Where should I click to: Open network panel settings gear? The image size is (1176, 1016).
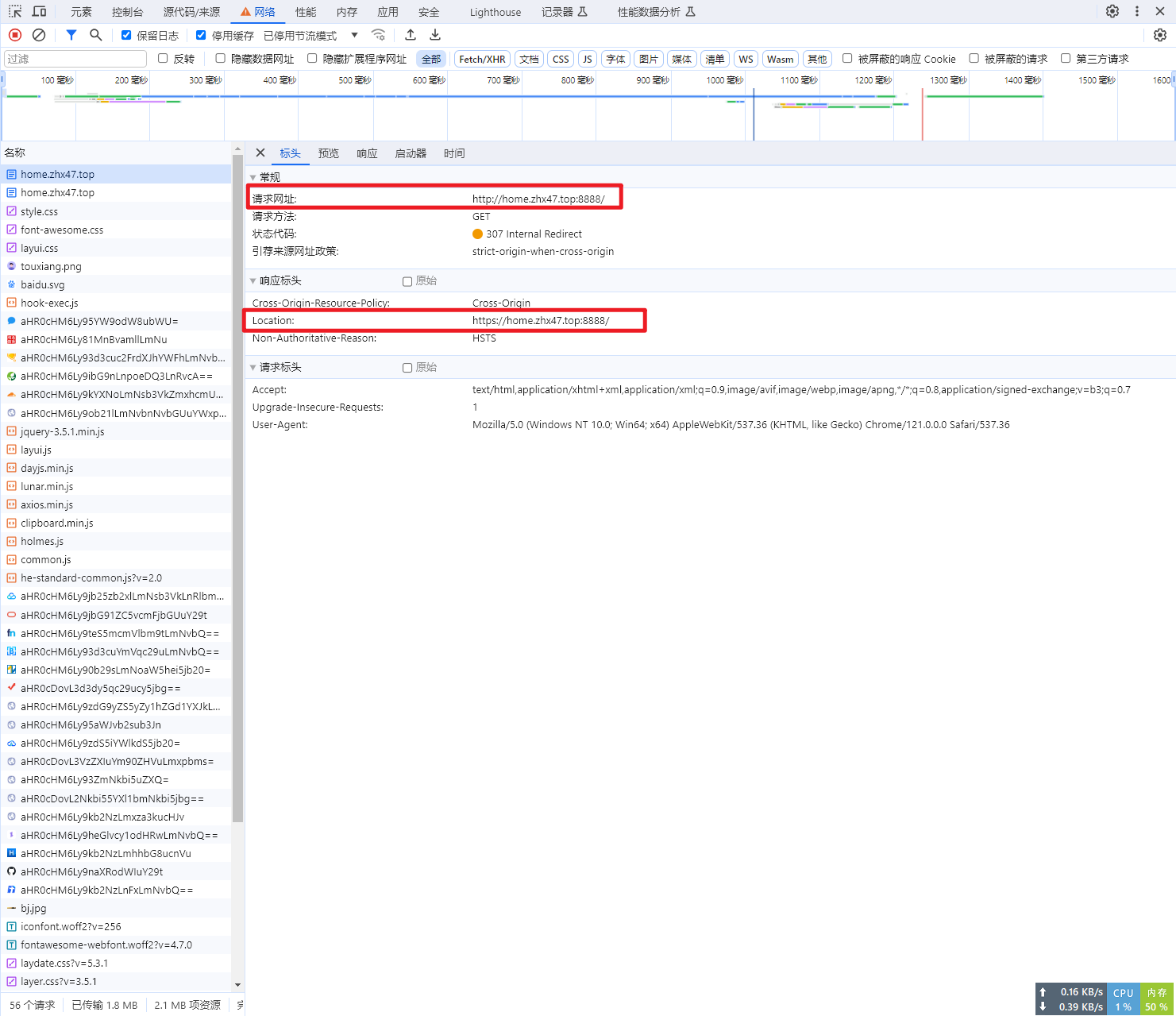pos(1160,35)
